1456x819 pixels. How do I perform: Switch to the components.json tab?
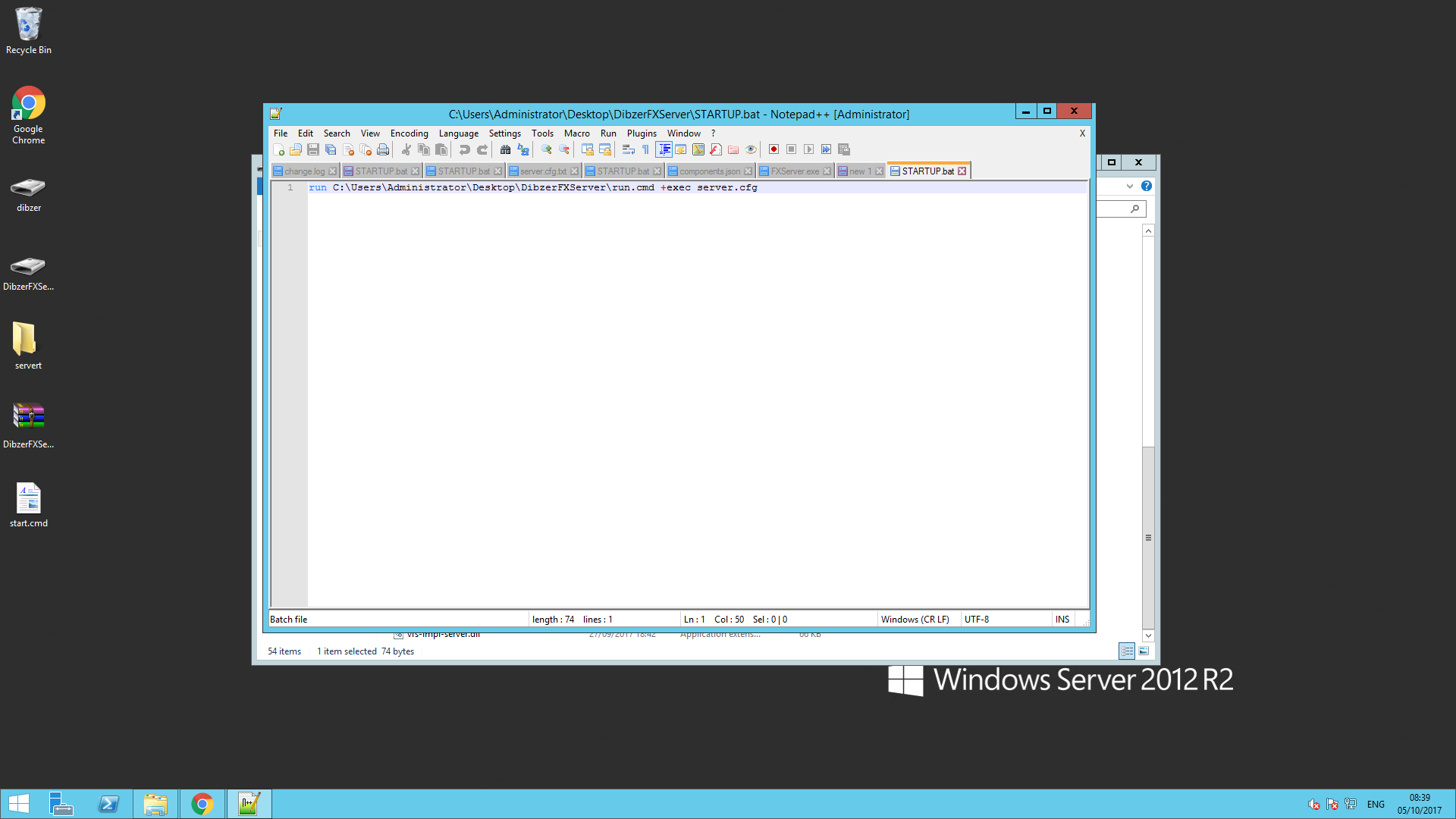pyautogui.click(x=710, y=171)
